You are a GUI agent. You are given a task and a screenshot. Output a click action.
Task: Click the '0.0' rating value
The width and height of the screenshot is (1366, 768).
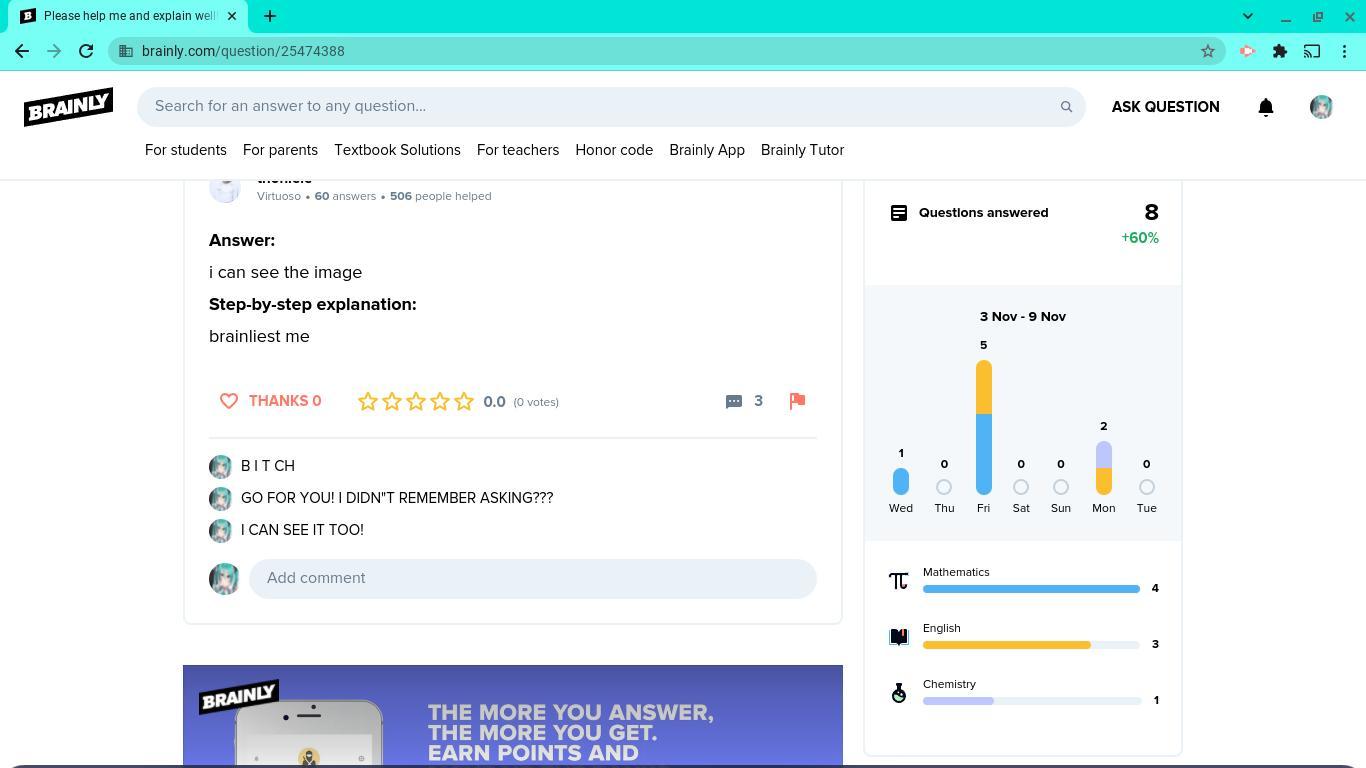point(494,402)
